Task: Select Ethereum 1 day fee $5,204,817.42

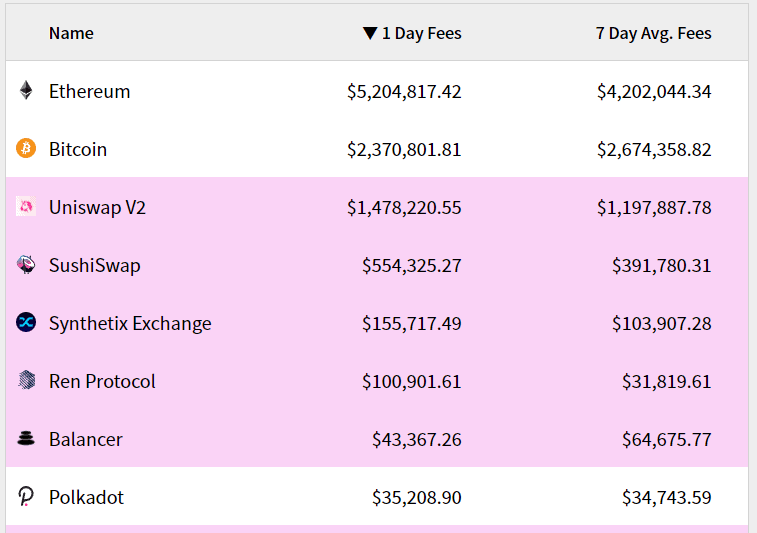Action: [404, 92]
